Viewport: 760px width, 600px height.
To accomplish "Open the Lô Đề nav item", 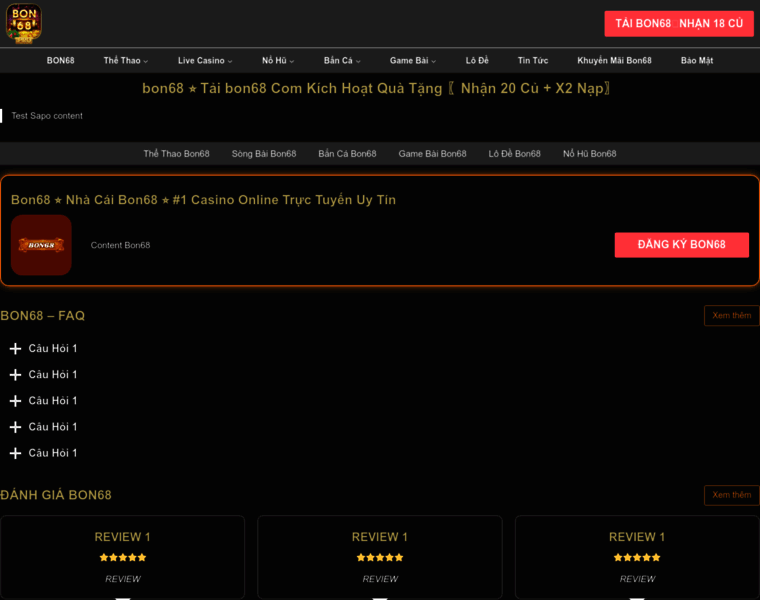I will point(477,61).
